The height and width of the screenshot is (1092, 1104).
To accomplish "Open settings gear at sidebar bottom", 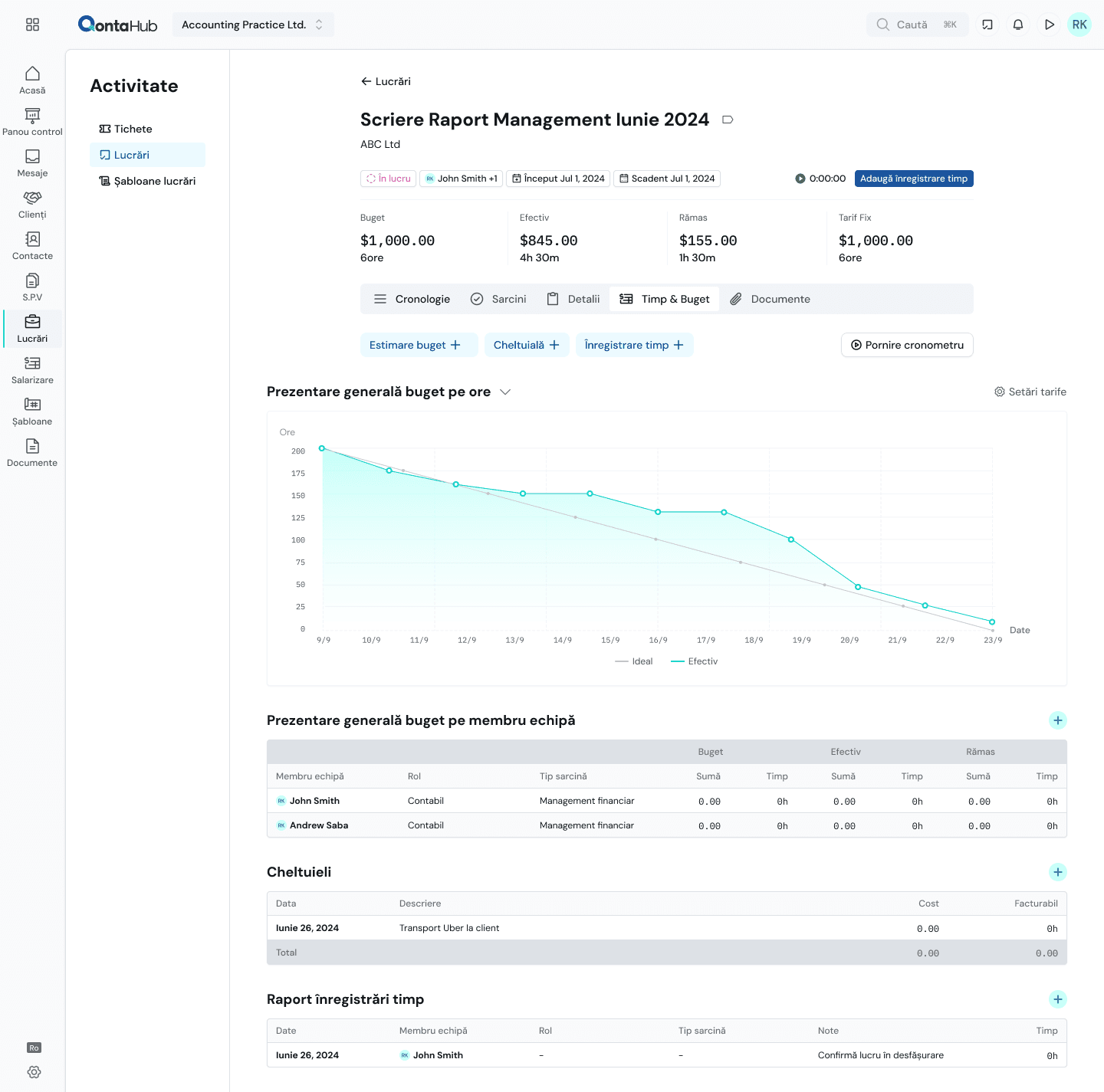I will click(x=34, y=1072).
